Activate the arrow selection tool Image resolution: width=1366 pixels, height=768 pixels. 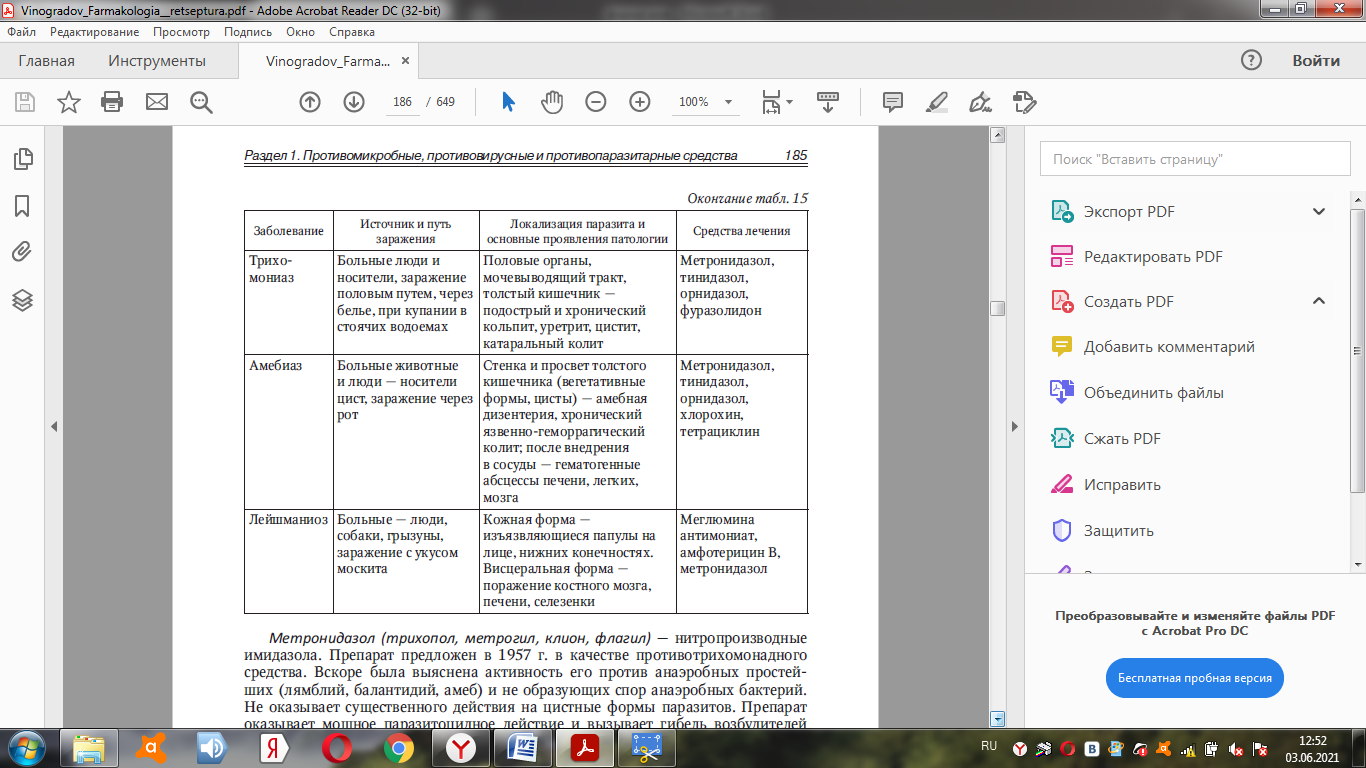click(x=508, y=102)
